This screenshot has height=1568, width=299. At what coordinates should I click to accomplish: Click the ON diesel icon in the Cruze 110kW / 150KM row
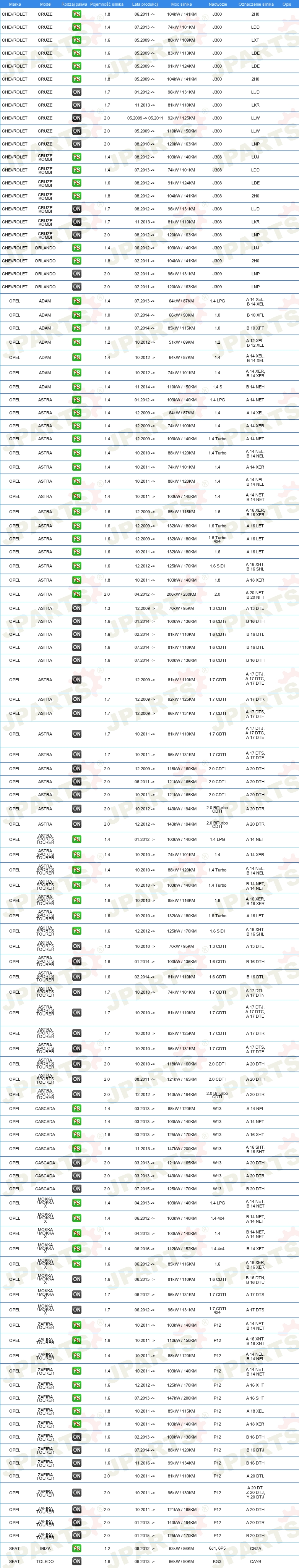[77, 131]
